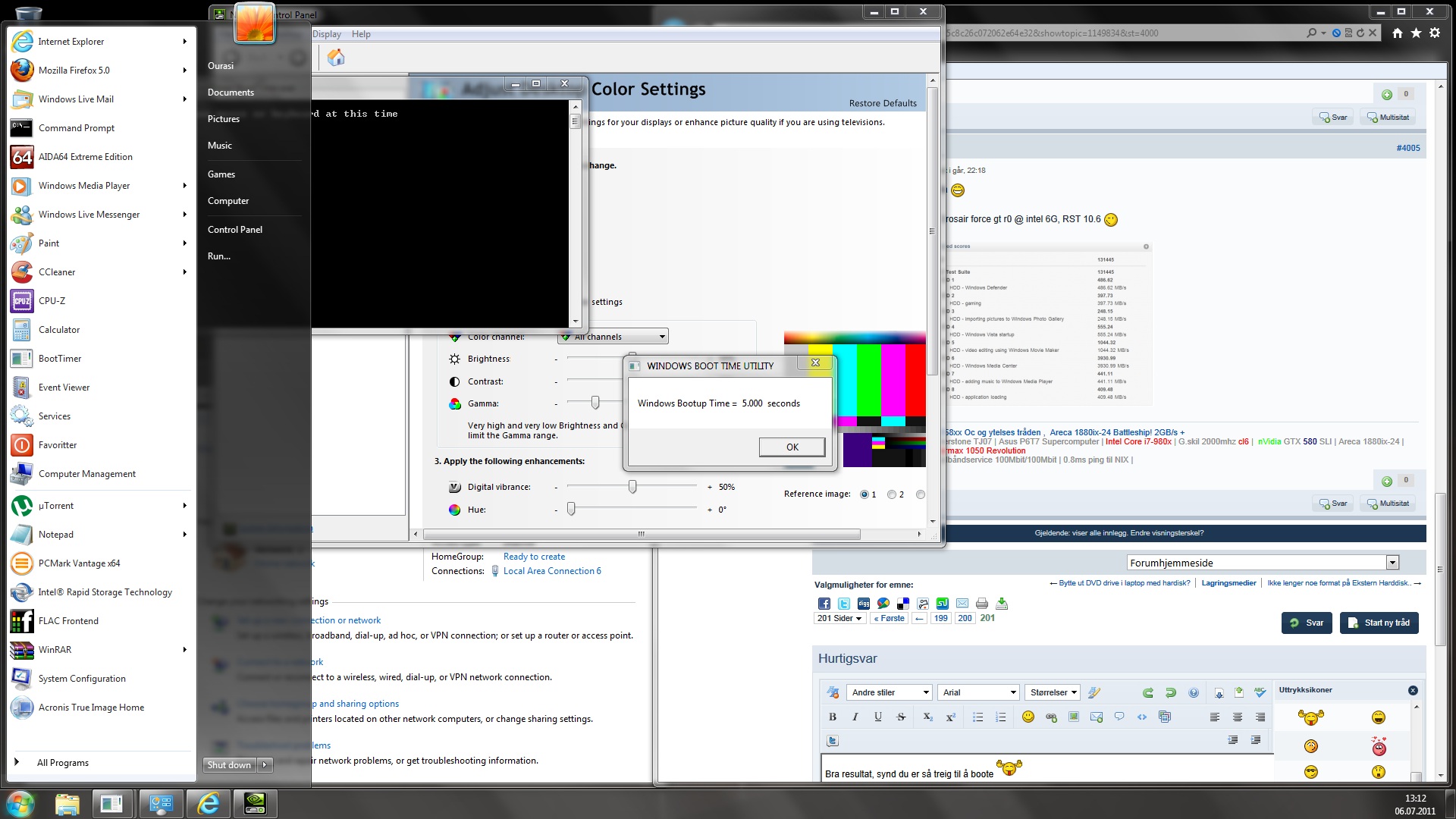The image size is (1456, 819).
Task: Open the Display menu in NVIDIA Control Panel
Action: point(327,34)
